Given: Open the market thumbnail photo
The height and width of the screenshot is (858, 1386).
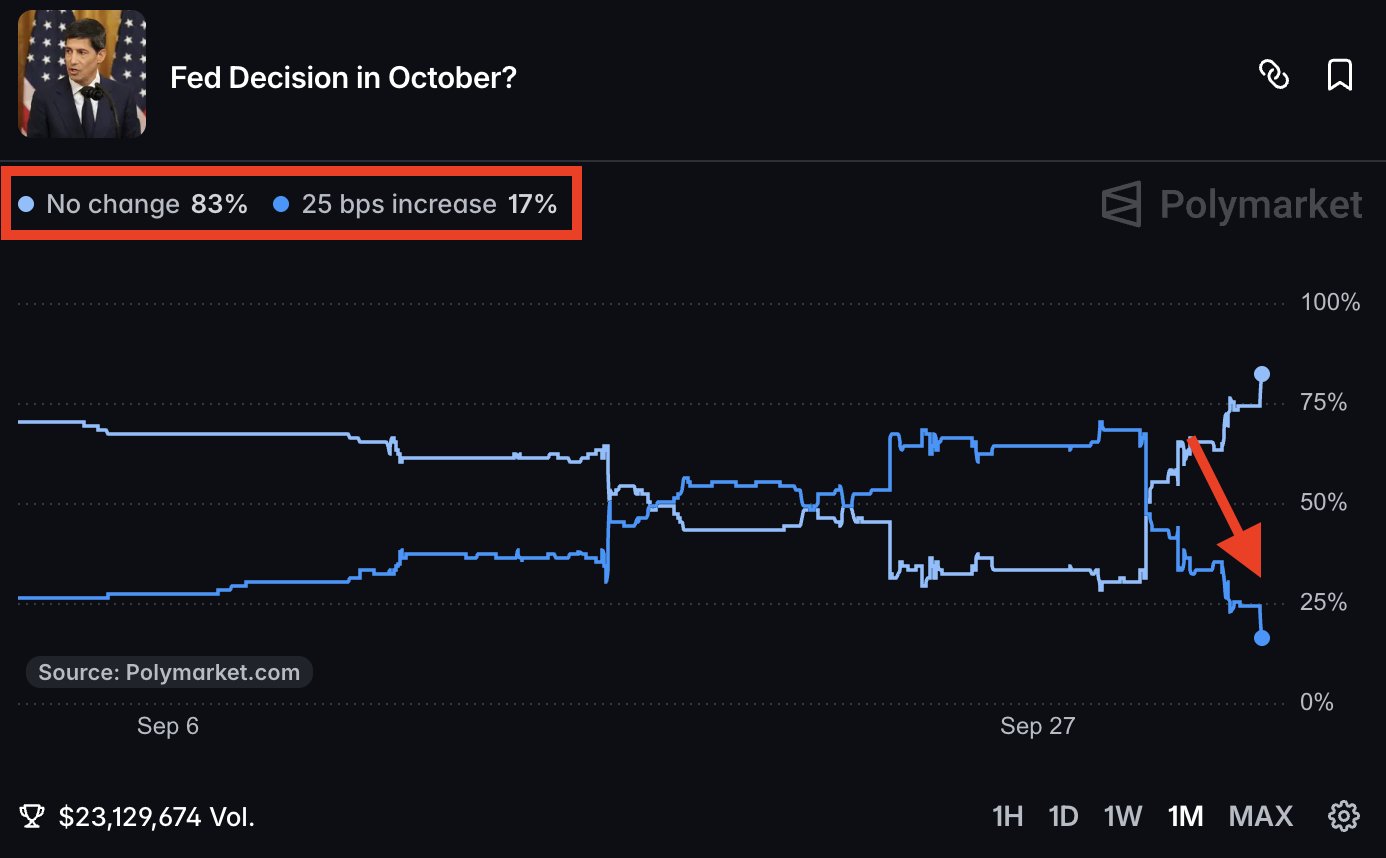Looking at the screenshot, I should pyautogui.click(x=82, y=74).
